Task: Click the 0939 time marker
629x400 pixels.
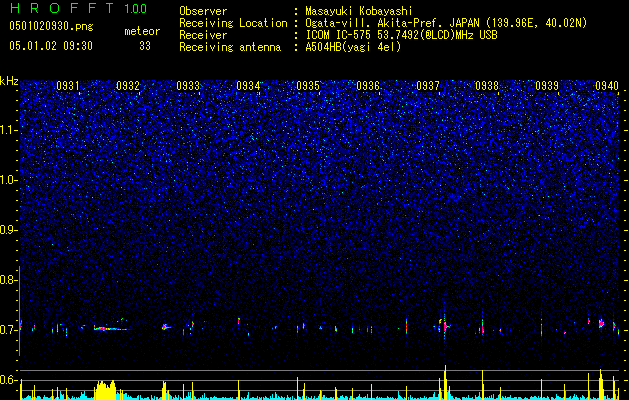Action: point(547,85)
